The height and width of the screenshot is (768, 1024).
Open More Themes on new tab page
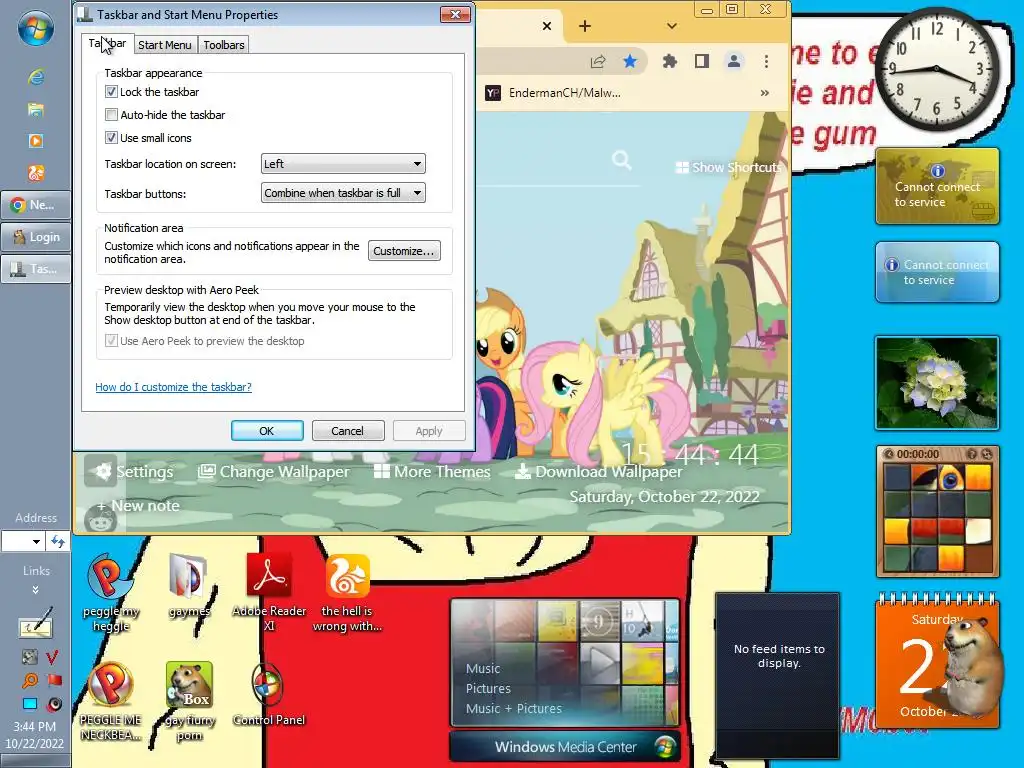pyautogui.click(x=432, y=472)
